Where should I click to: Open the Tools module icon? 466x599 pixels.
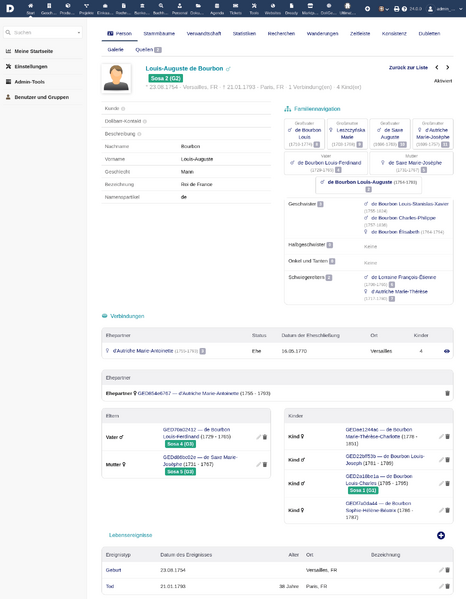tap(254, 8)
